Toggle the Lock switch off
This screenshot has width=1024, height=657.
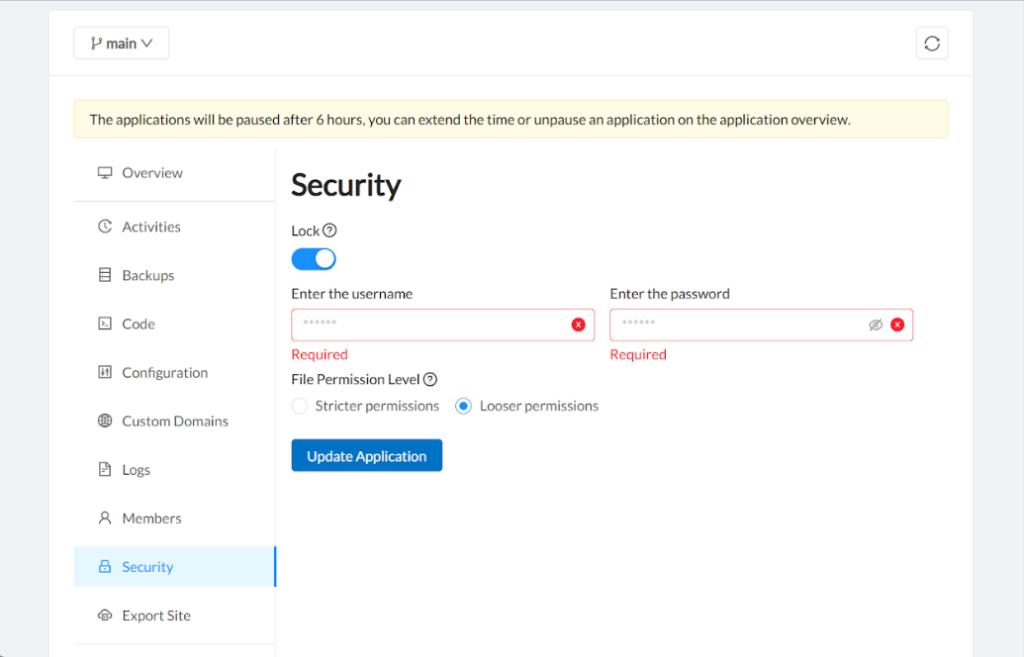coord(313,258)
